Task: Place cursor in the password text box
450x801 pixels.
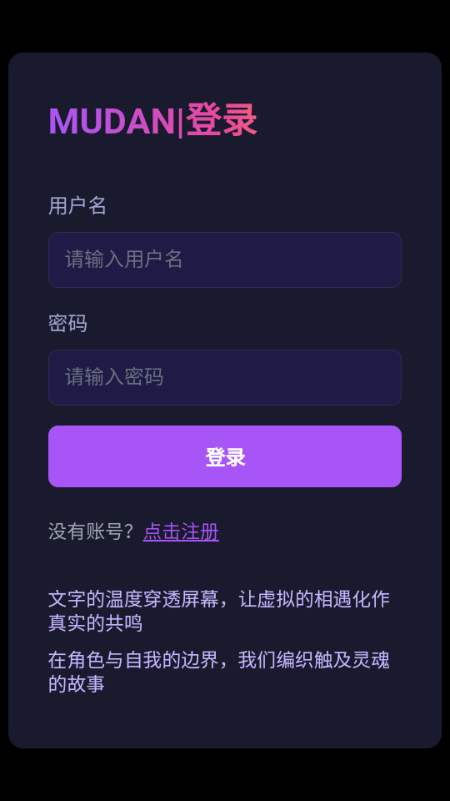Action: tap(225, 378)
